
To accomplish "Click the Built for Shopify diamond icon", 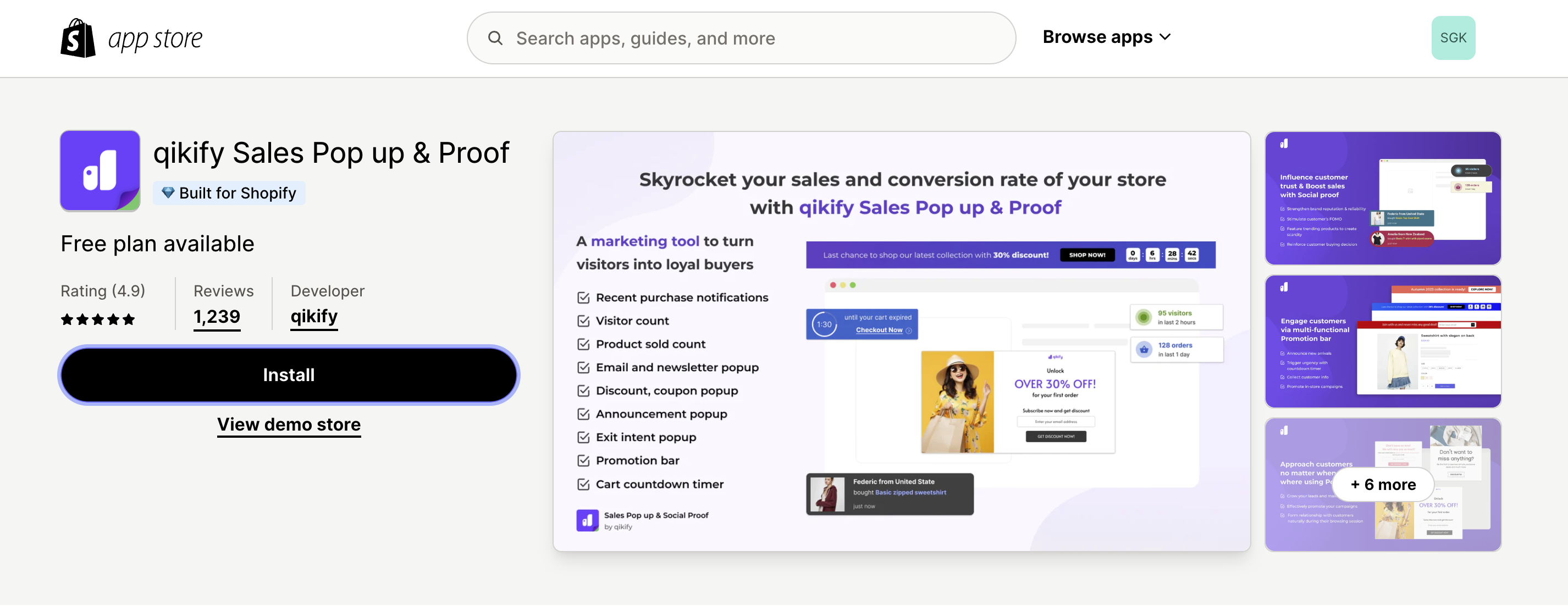I will (x=168, y=193).
